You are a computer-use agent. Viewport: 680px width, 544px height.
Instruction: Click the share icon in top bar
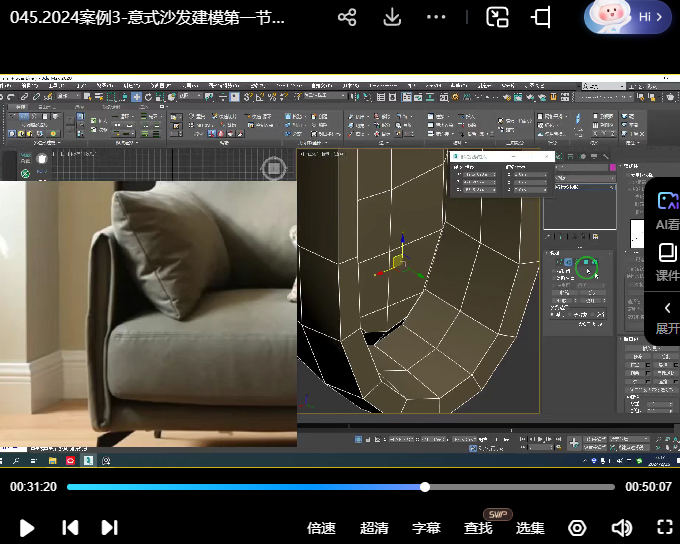pos(347,18)
